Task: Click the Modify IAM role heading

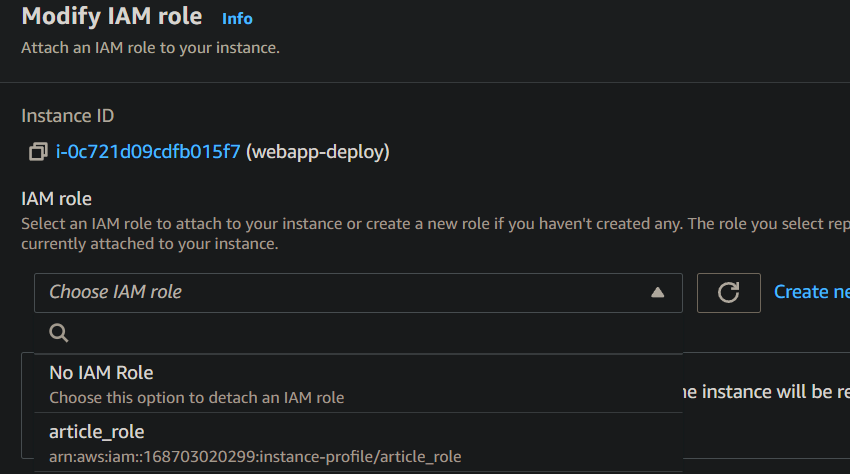Action: click(112, 16)
